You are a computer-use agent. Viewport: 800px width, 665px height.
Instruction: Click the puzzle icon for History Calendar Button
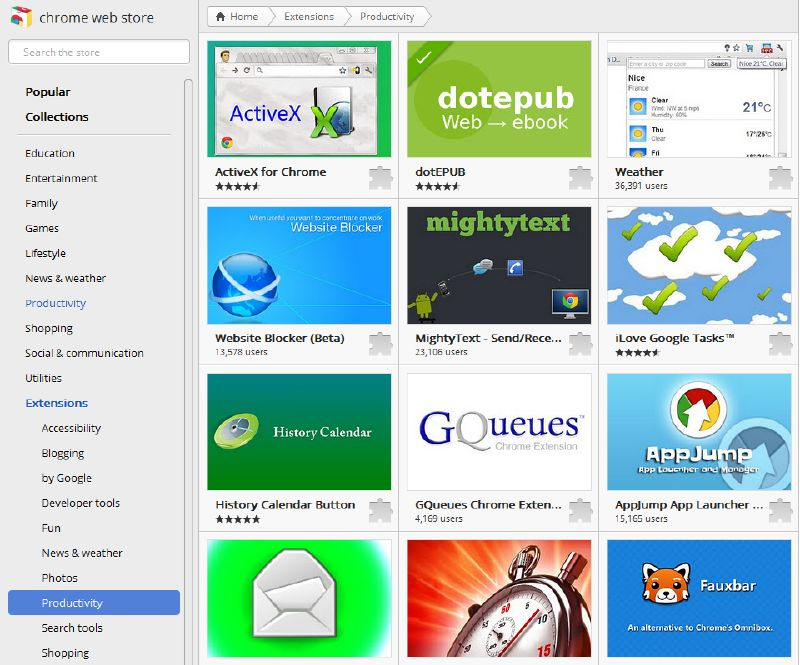click(381, 511)
